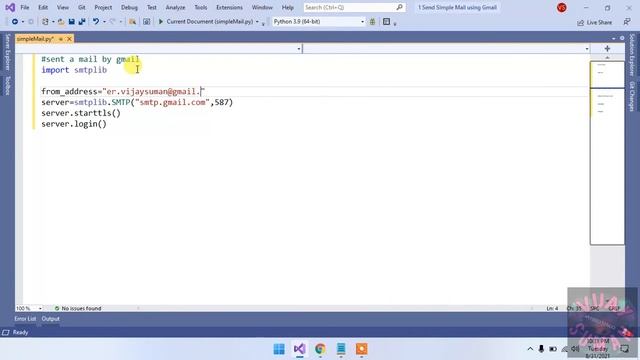This screenshot has width=640, height=360.
Task: Expand the Undo history dropdown arrow
Action: [x=104, y=22]
